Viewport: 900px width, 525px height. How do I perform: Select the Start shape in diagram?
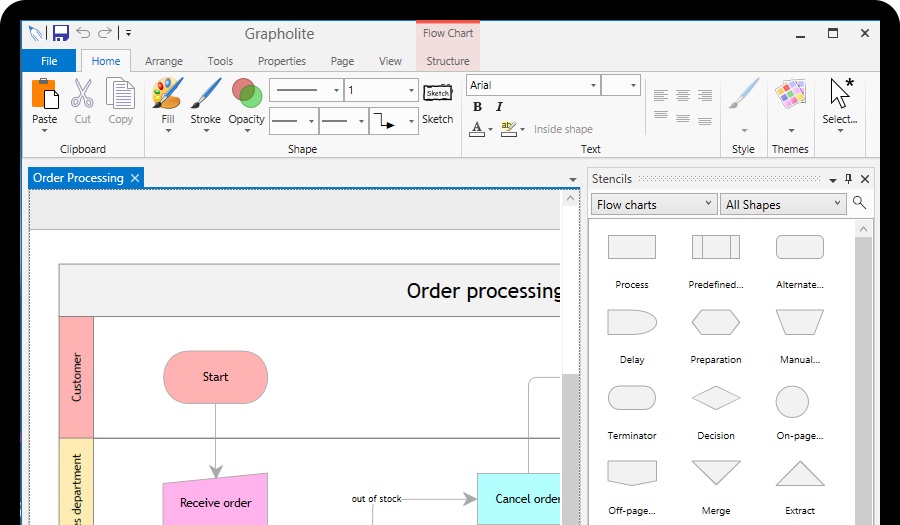click(215, 377)
